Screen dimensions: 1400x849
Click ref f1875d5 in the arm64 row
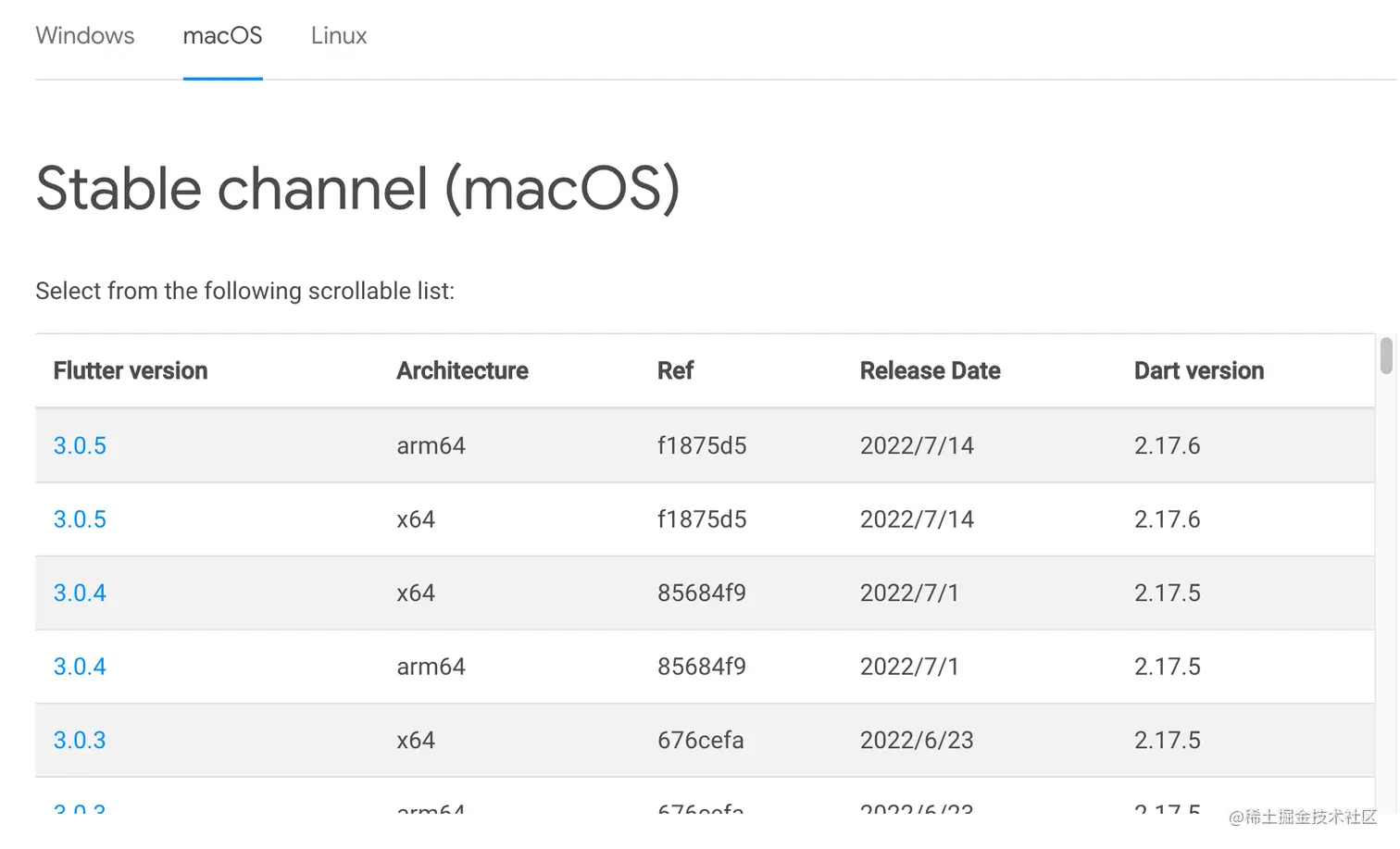click(x=702, y=445)
